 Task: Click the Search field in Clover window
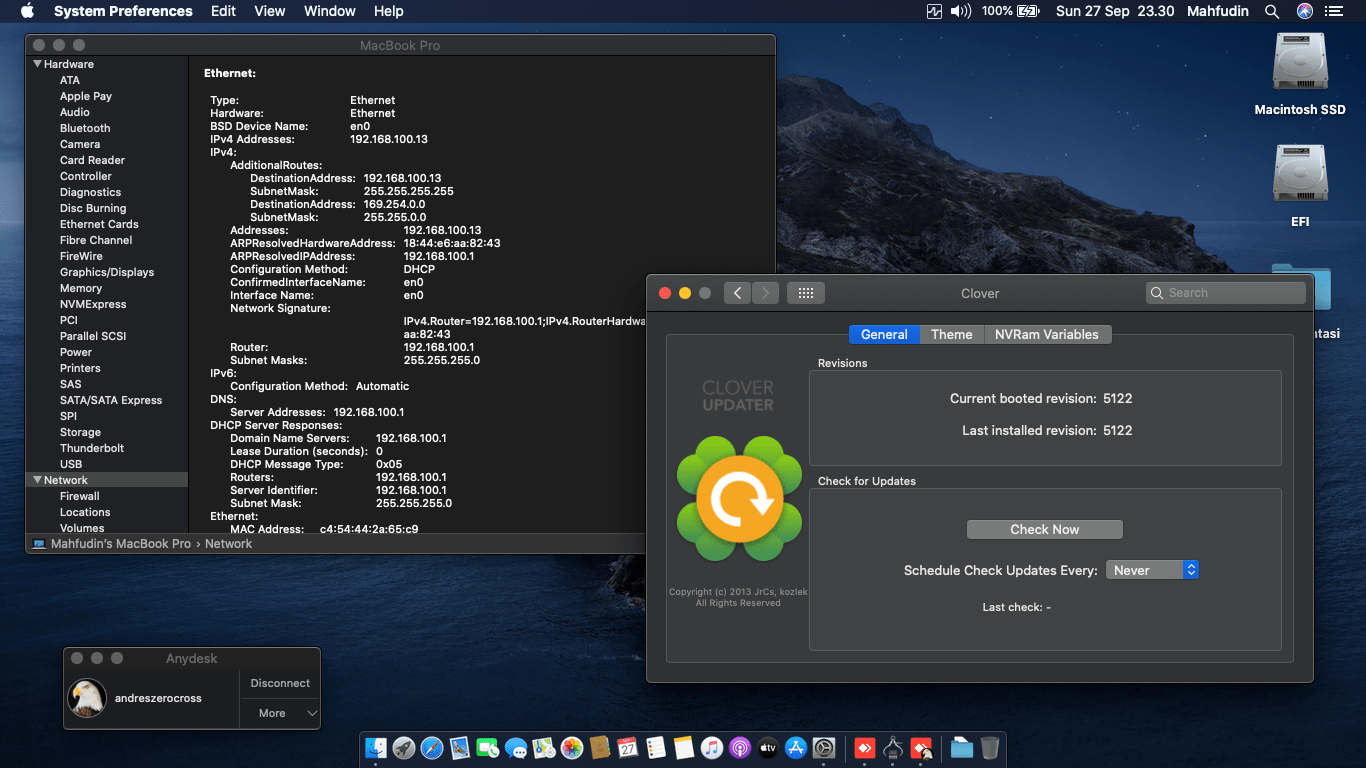point(1226,293)
